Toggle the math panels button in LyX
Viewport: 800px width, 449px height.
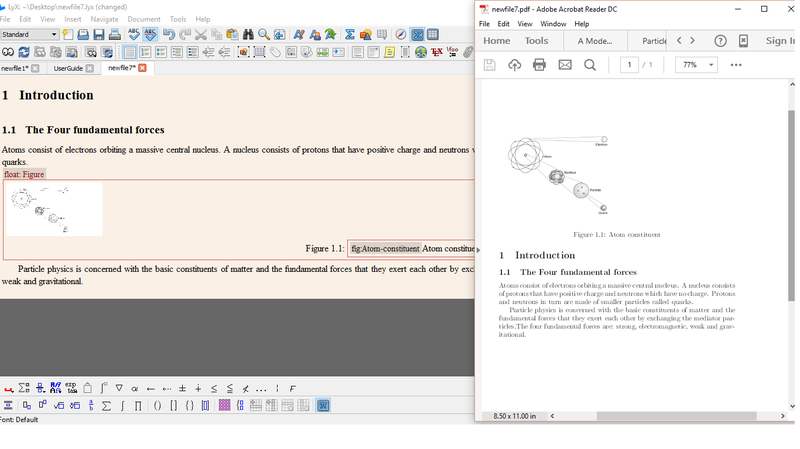[x=323, y=406]
